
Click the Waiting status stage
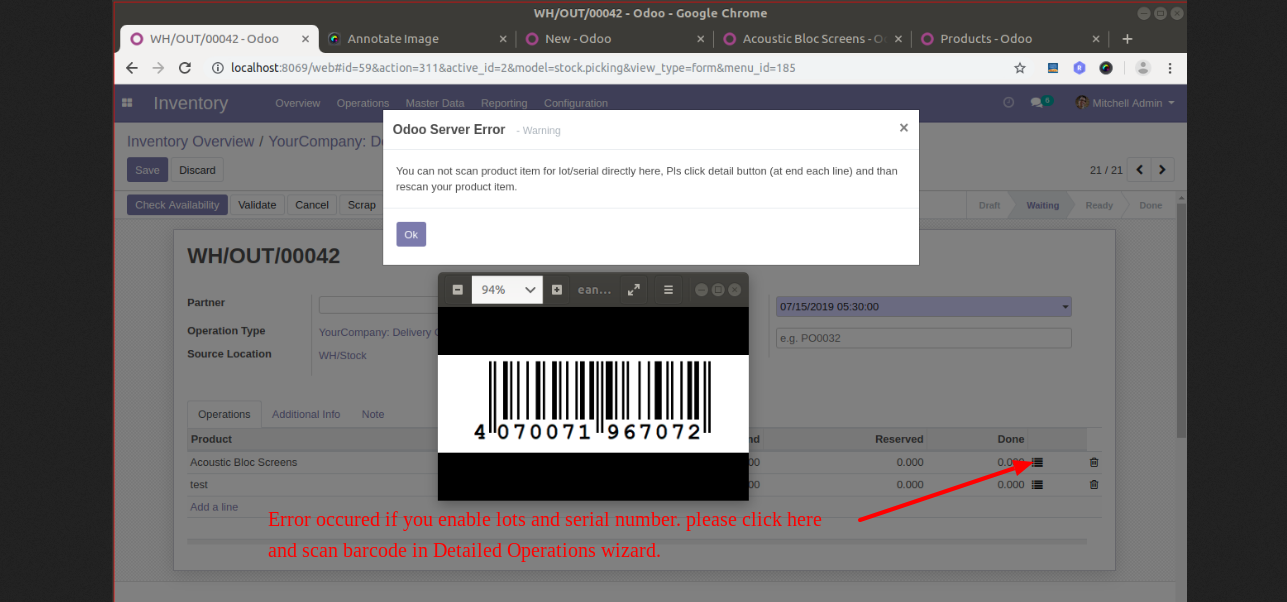click(x=1042, y=205)
